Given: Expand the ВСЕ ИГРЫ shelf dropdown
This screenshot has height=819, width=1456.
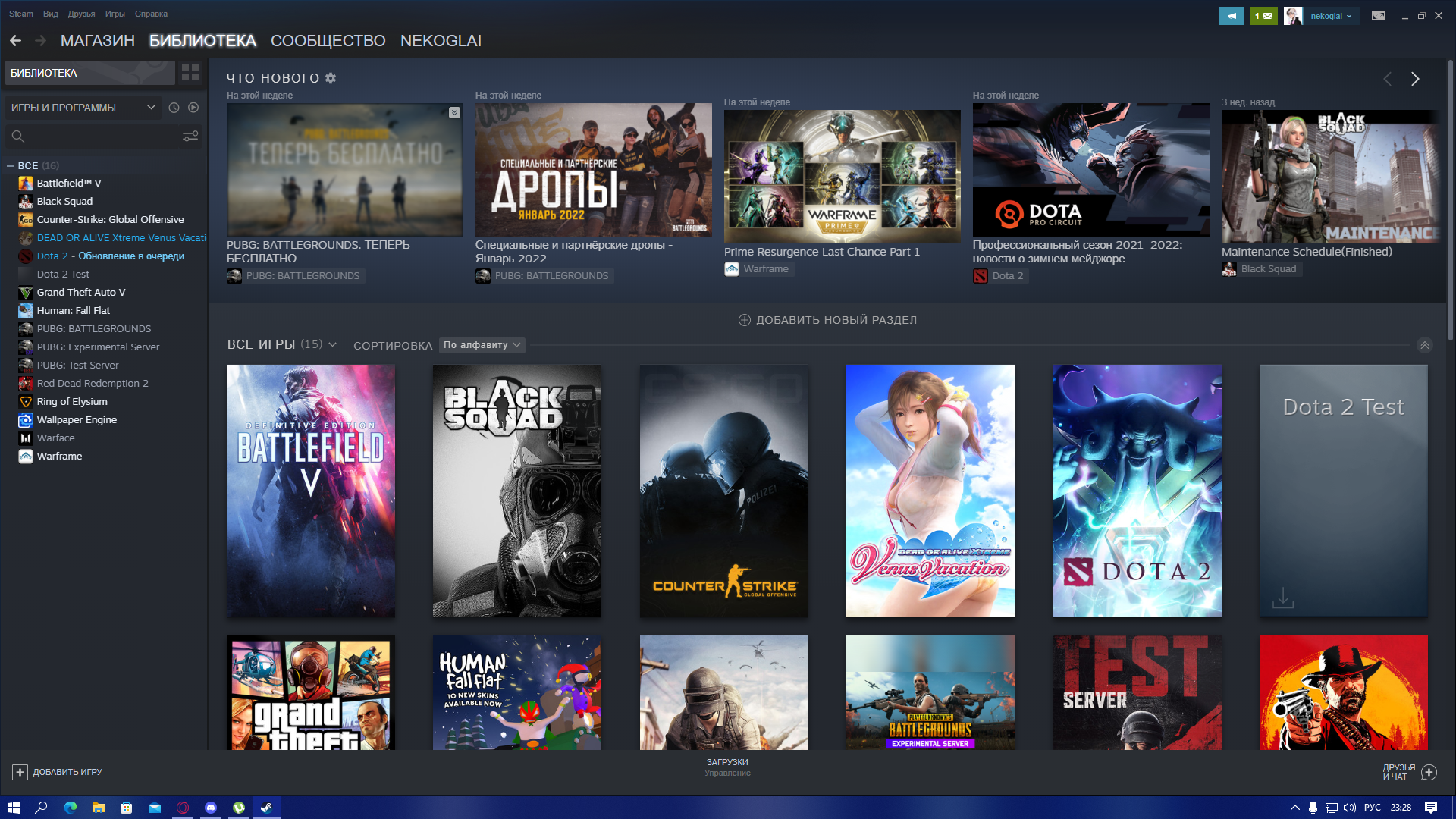Looking at the screenshot, I should pos(332,344).
